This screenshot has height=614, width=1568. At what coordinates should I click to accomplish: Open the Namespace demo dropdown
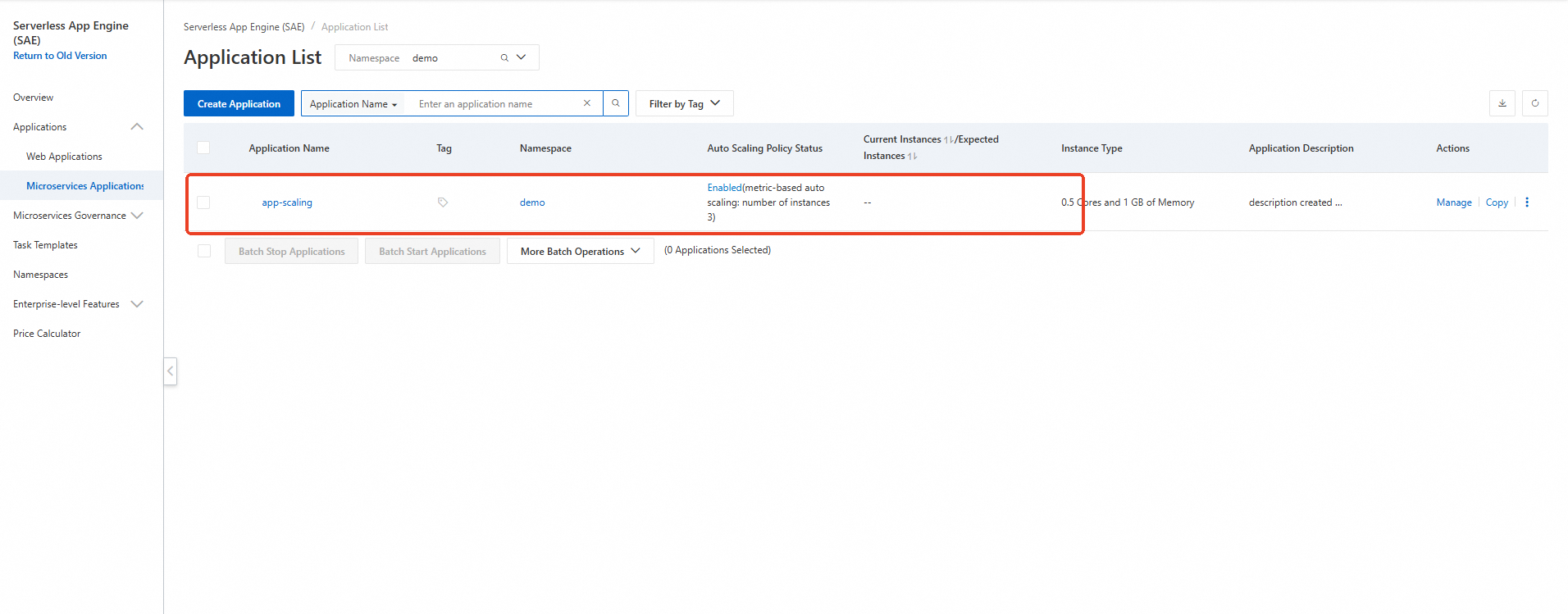[x=437, y=57]
